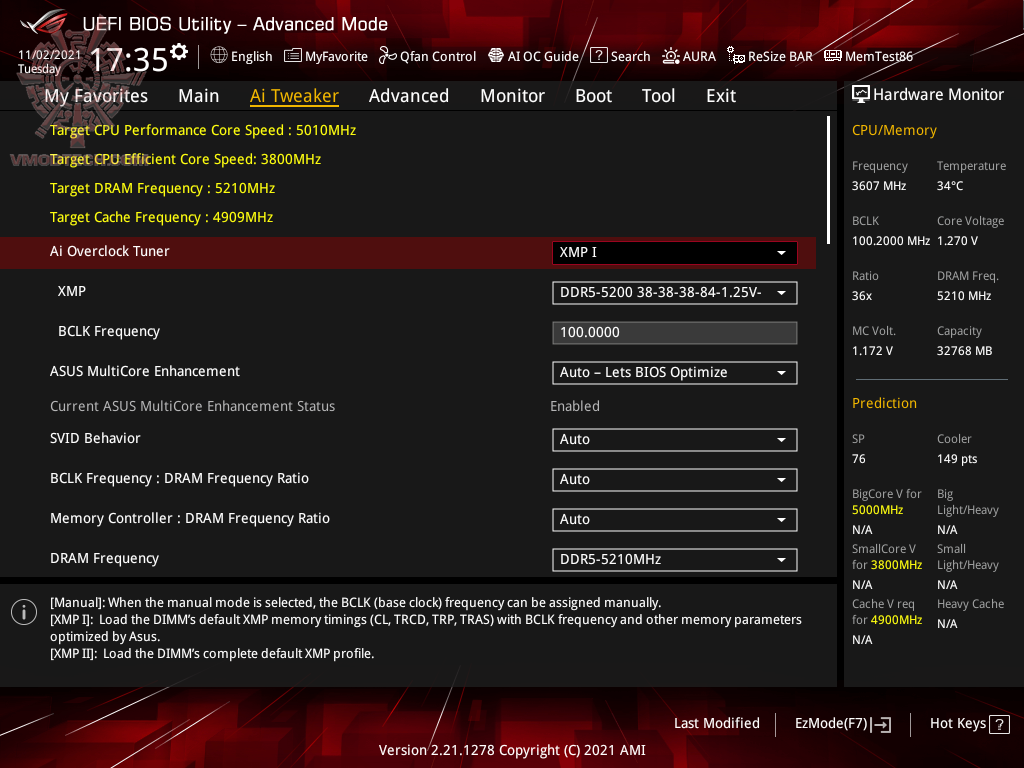Select the SVID Behavior label
Viewport: 1024px width, 768px height.
tap(95, 438)
